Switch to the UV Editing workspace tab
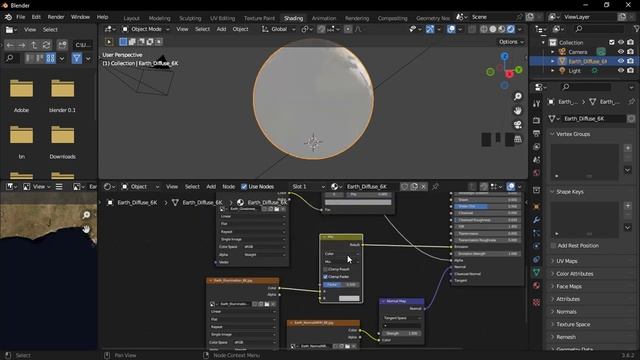 [222, 18]
